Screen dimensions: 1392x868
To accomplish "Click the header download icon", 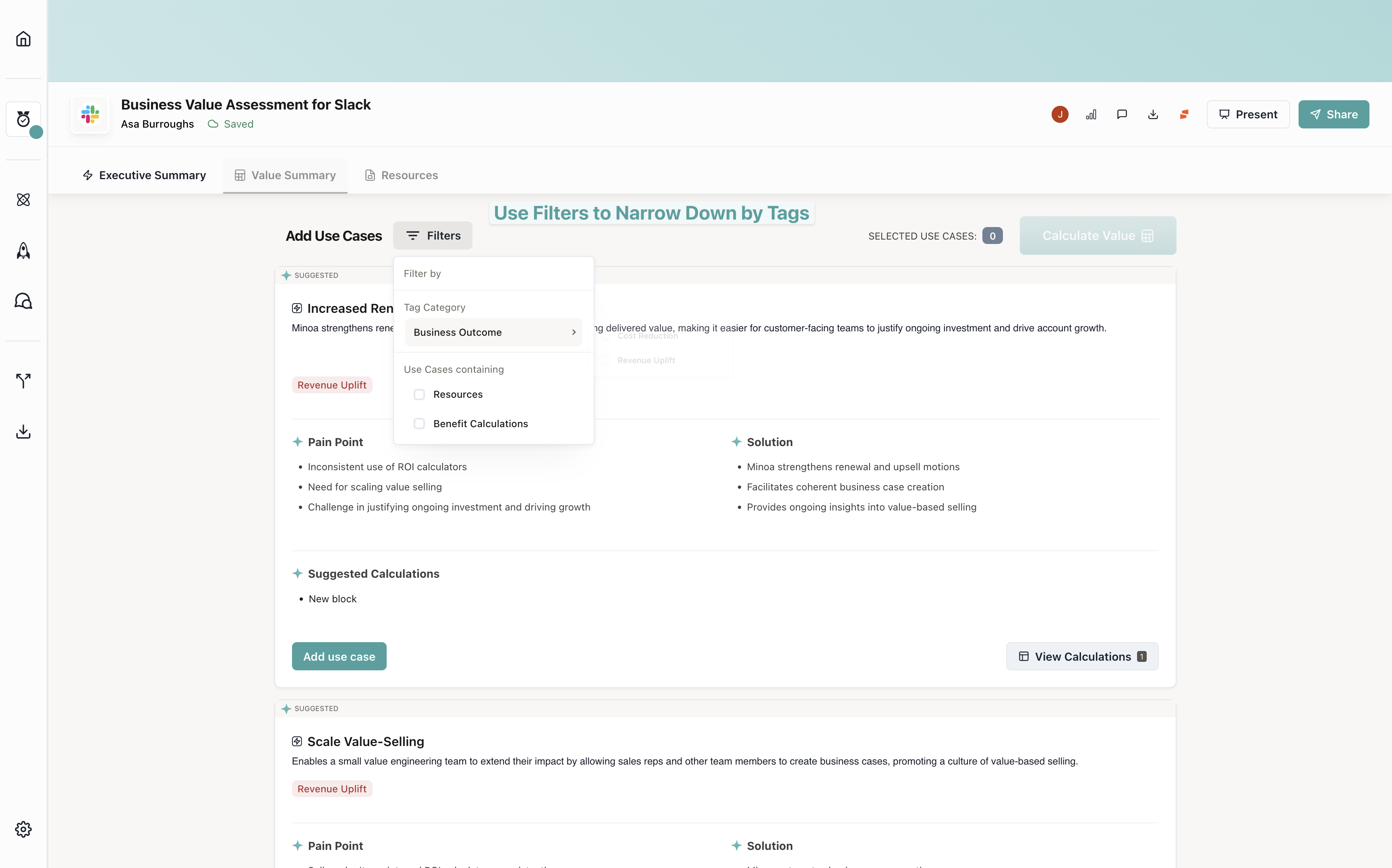I will [x=1153, y=114].
